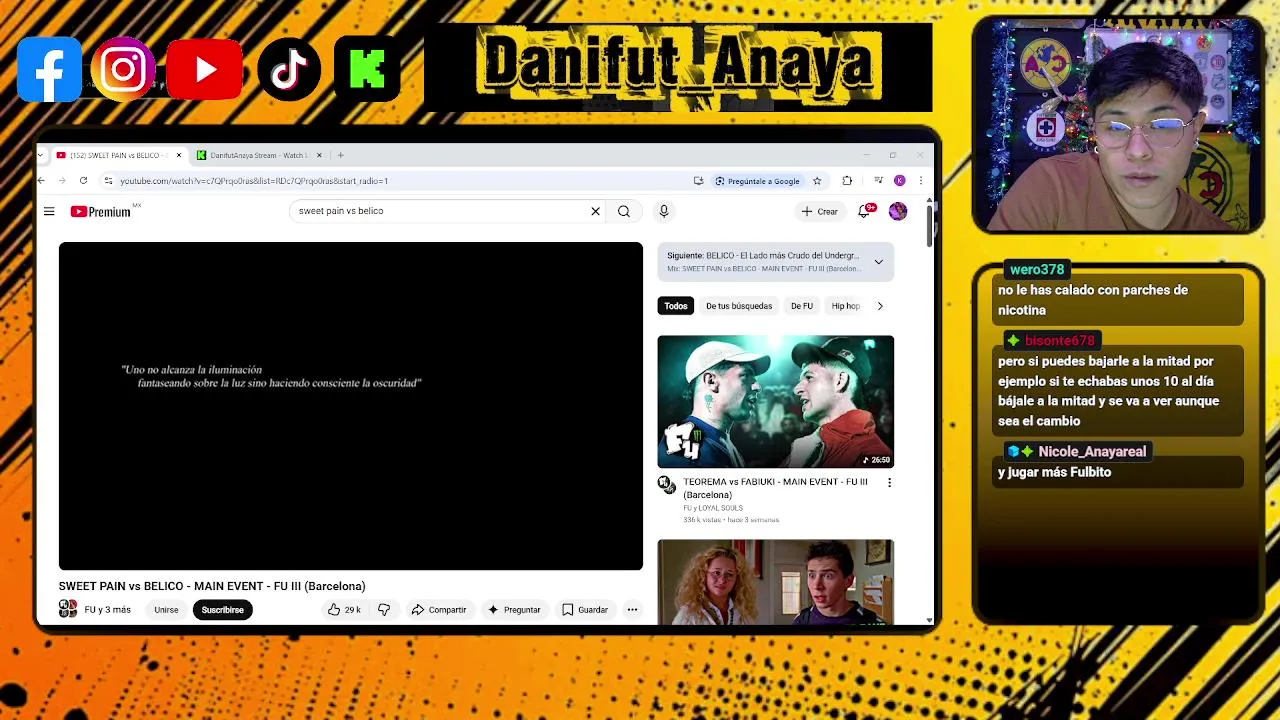
Task: Open the Kick icon in the stream overlay
Action: click(x=367, y=69)
